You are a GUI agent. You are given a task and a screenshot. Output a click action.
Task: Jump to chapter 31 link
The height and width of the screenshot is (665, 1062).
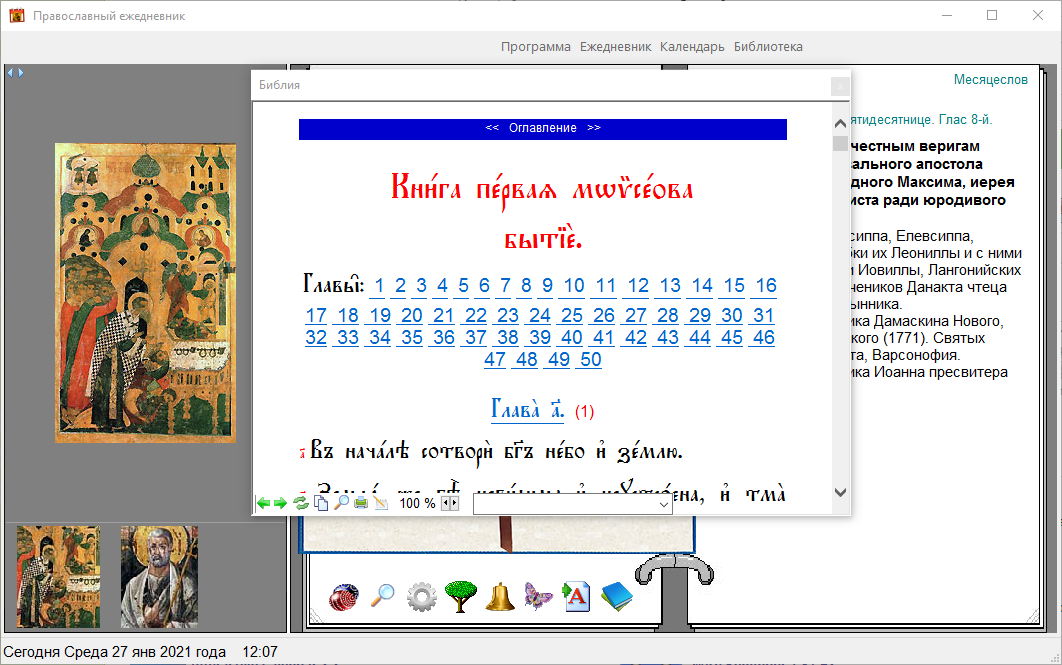click(763, 316)
